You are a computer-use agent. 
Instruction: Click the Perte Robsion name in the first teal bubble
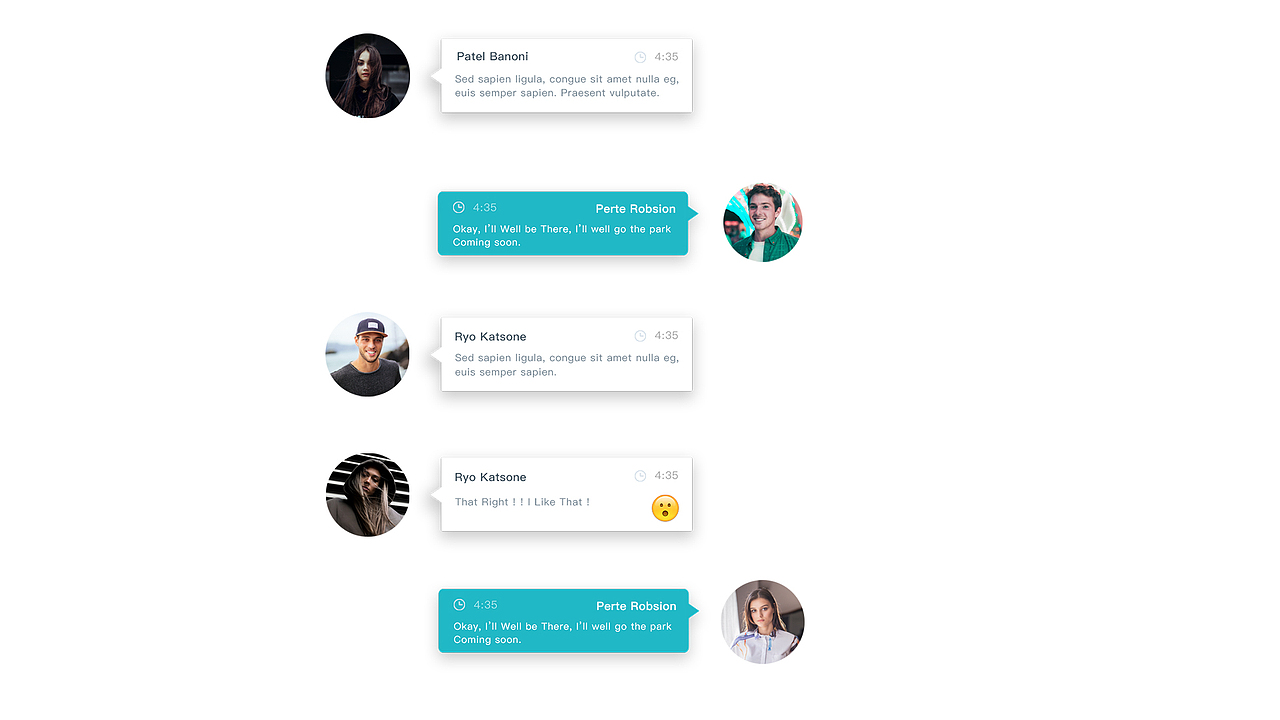pyautogui.click(x=636, y=209)
